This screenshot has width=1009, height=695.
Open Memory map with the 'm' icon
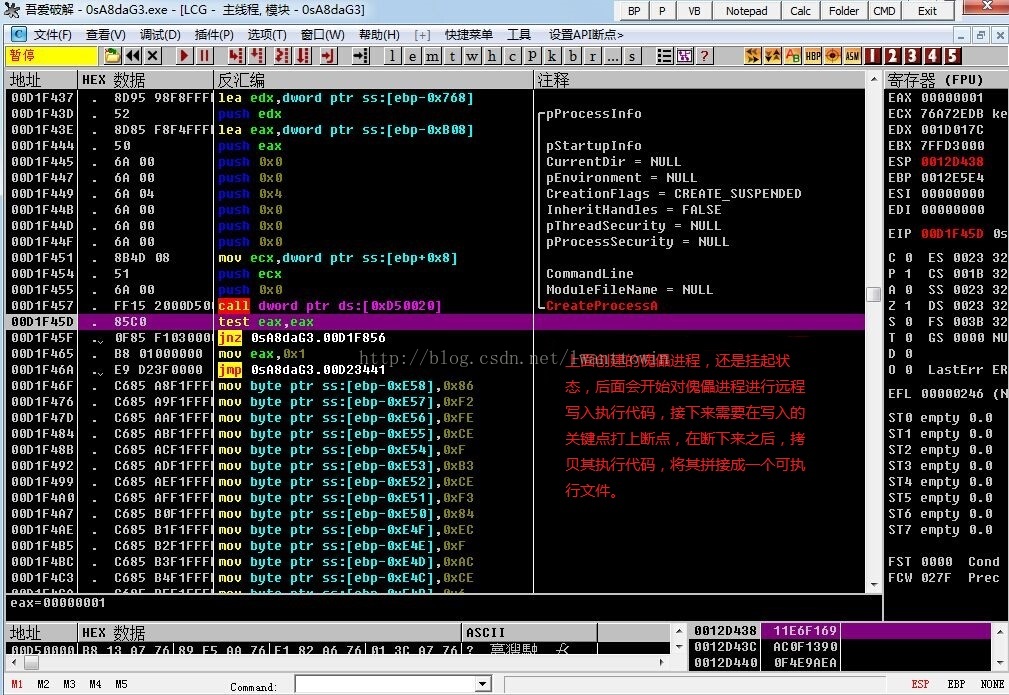point(432,56)
